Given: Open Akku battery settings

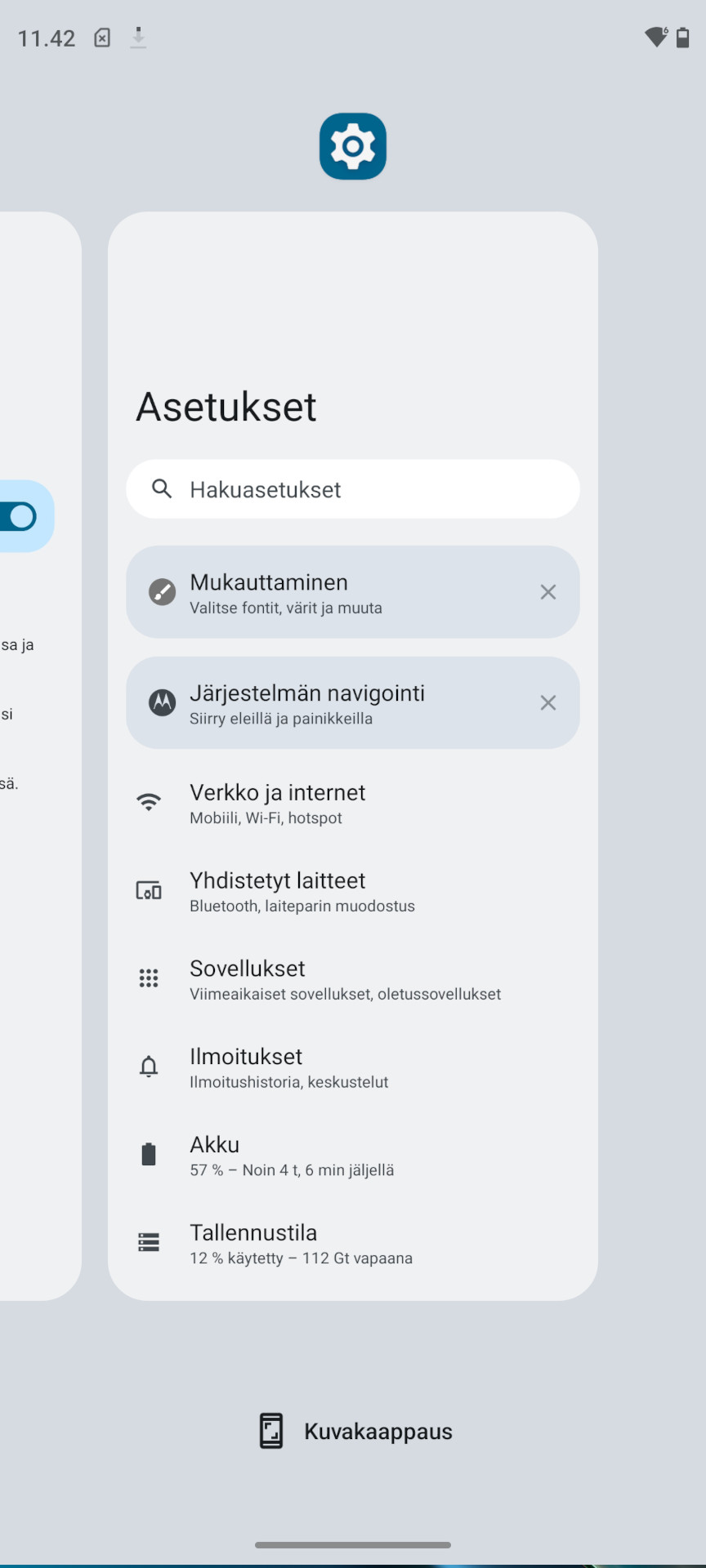Looking at the screenshot, I should [x=353, y=1156].
